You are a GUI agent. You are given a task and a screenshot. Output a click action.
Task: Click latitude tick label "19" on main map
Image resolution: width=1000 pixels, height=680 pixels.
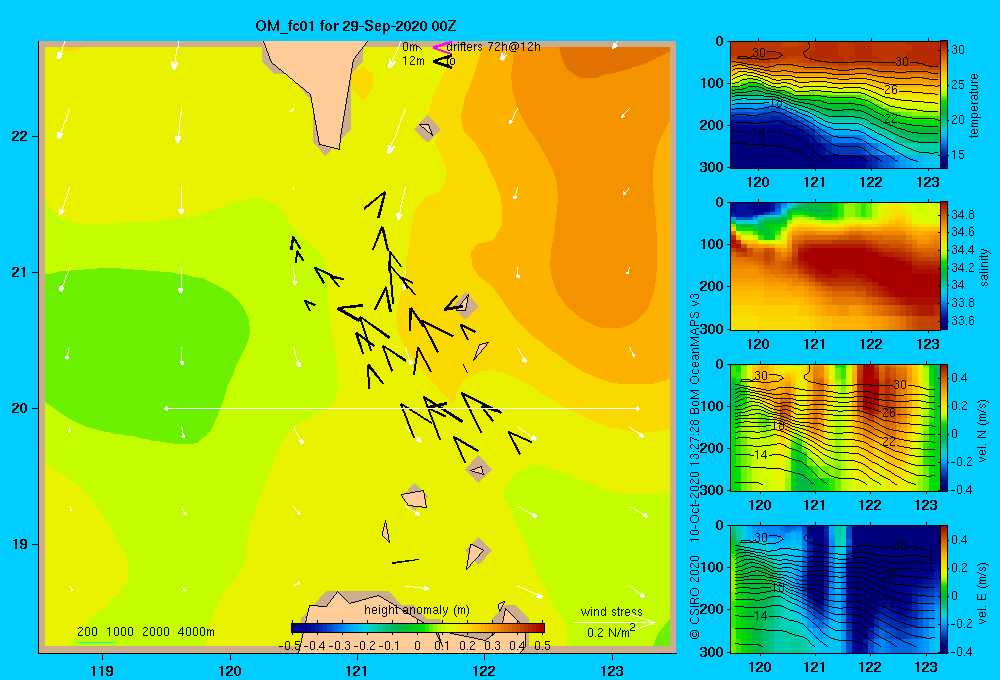(20, 544)
